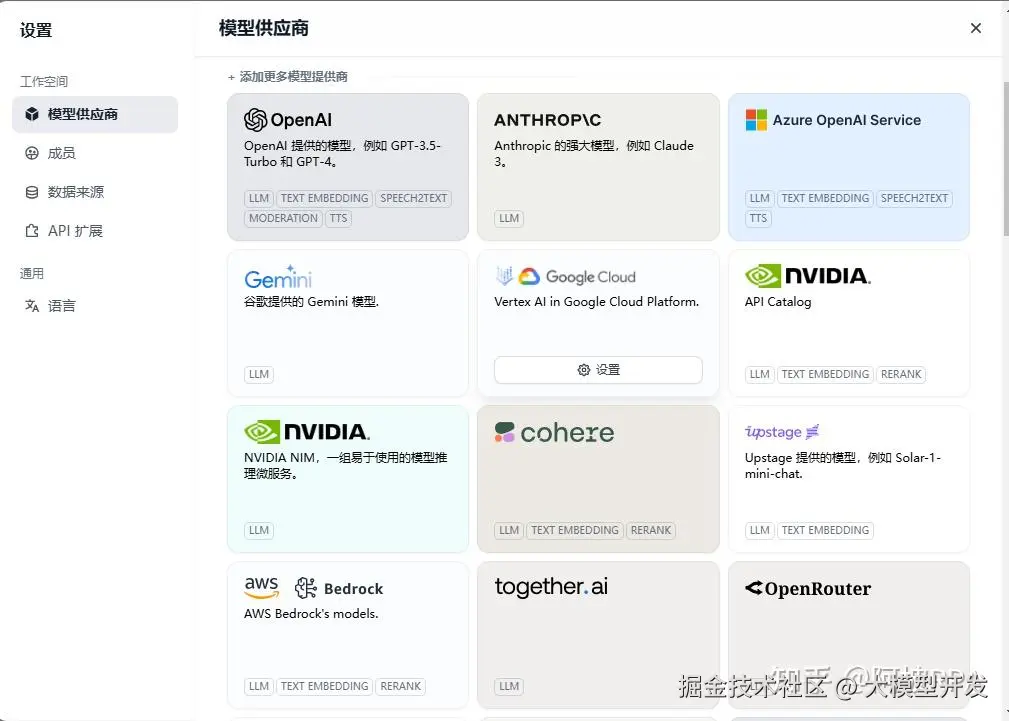The width and height of the screenshot is (1009, 721).
Task: Click 添加更多模型提供商 link
Action: pos(288,77)
